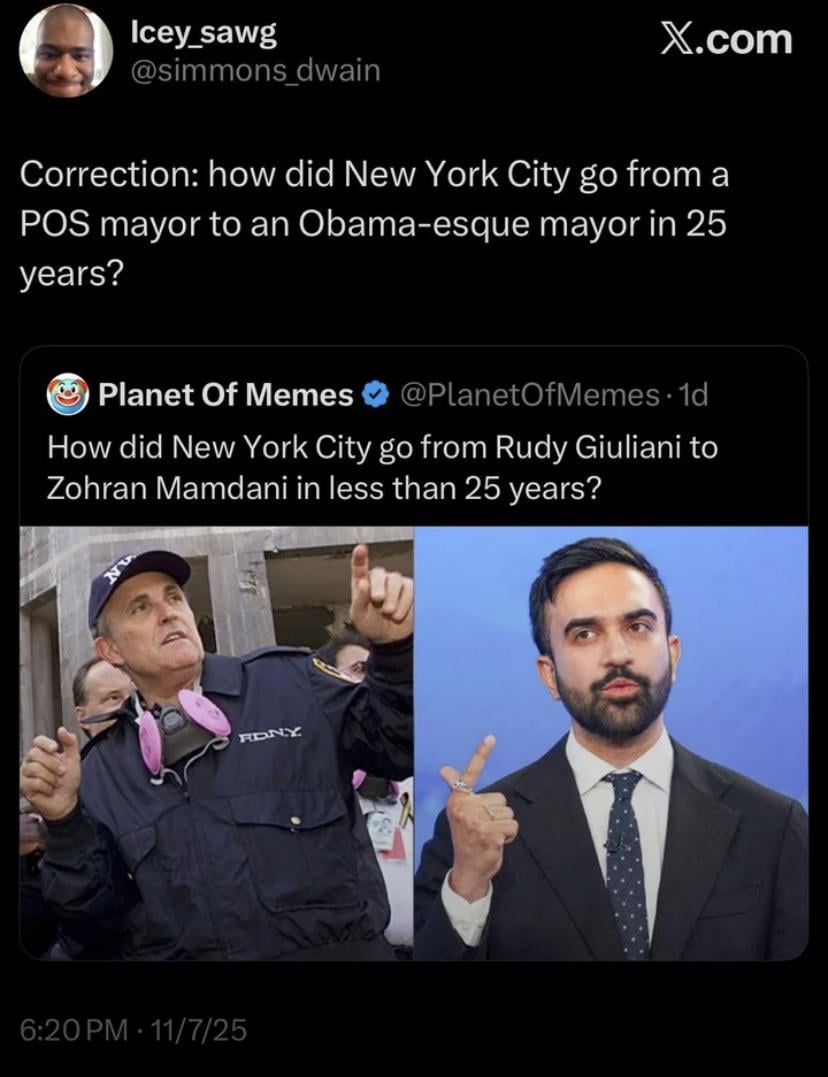Open the @simmons_dwain handle

coord(255,71)
